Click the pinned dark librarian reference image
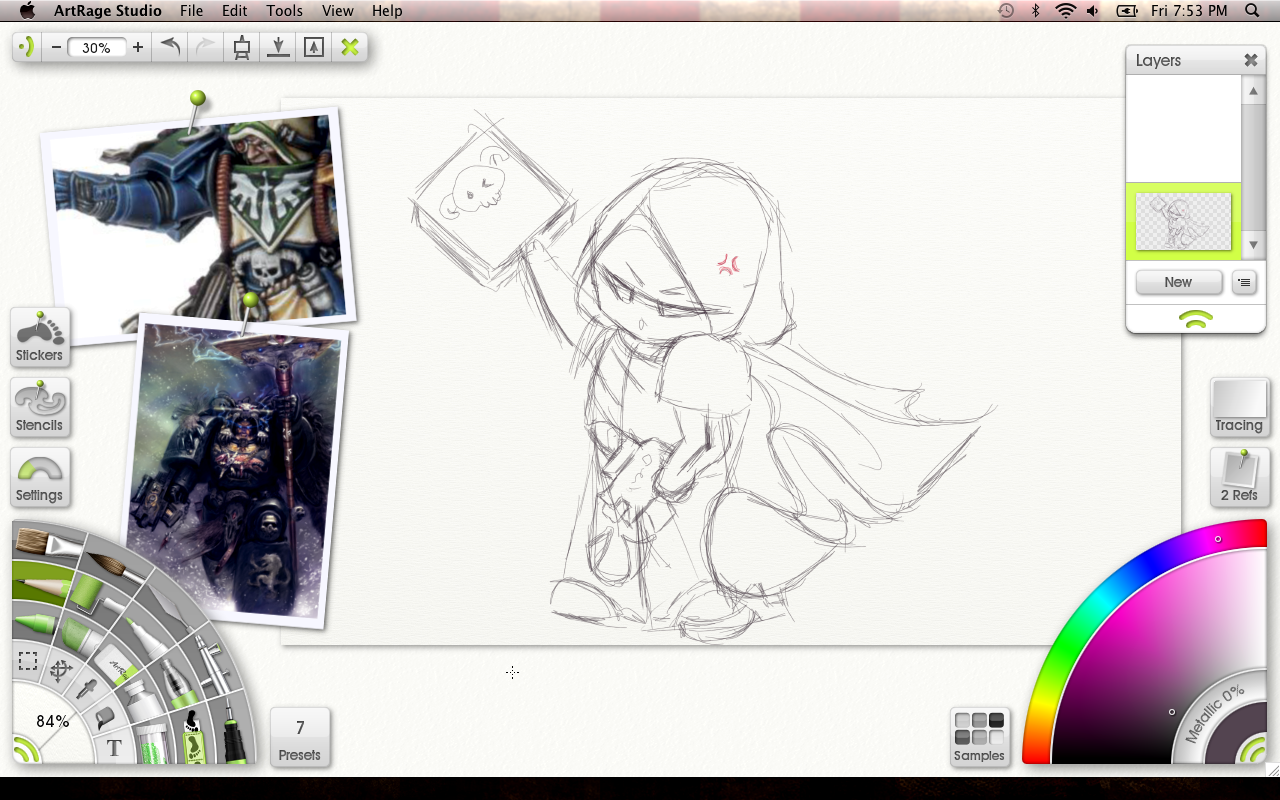This screenshot has width=1280, height=800. (234, 473)
